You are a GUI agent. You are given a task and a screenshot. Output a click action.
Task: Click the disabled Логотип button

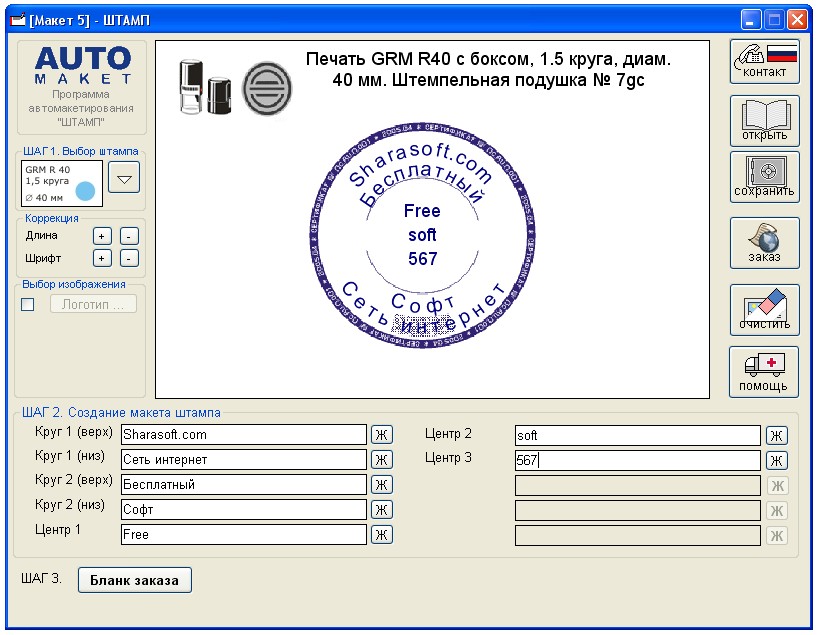click(x=93, y=304)
